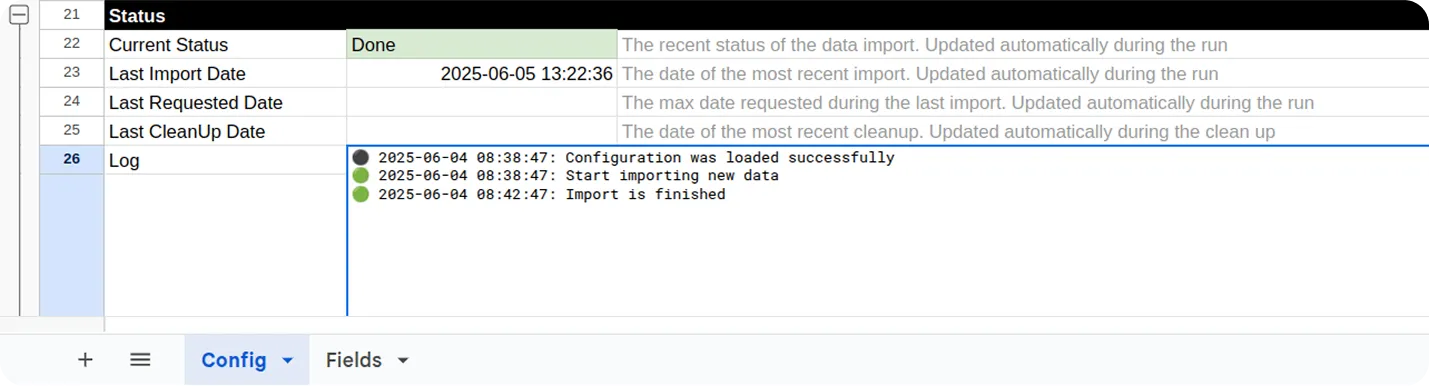Open the all sheets list icon
Viewport: 1429px width, 386px height.
(x=140, y=360)
